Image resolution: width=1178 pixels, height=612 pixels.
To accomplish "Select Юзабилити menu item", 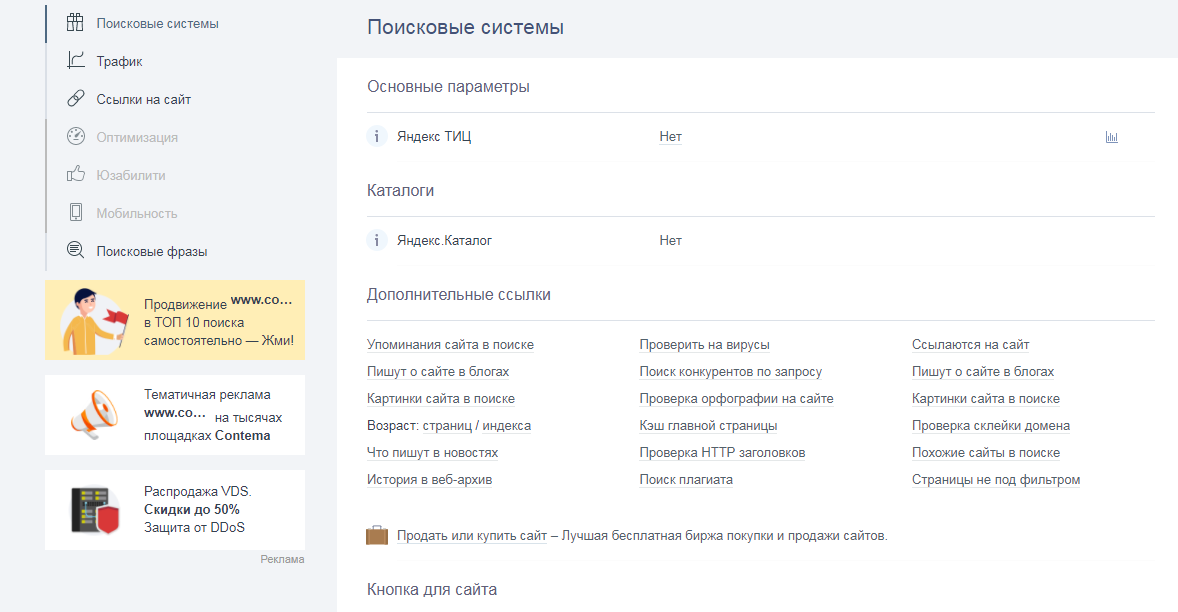I will (131, 175).
